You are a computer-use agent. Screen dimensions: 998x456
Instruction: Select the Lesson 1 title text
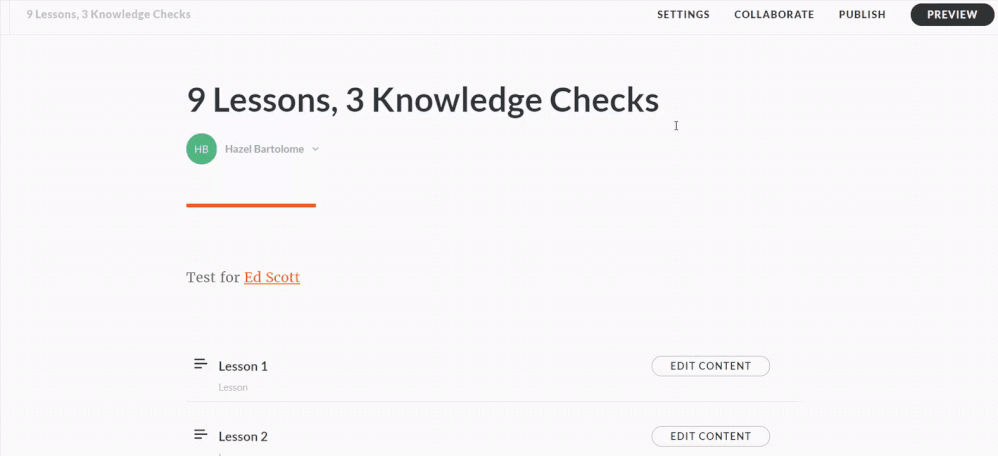243,366
